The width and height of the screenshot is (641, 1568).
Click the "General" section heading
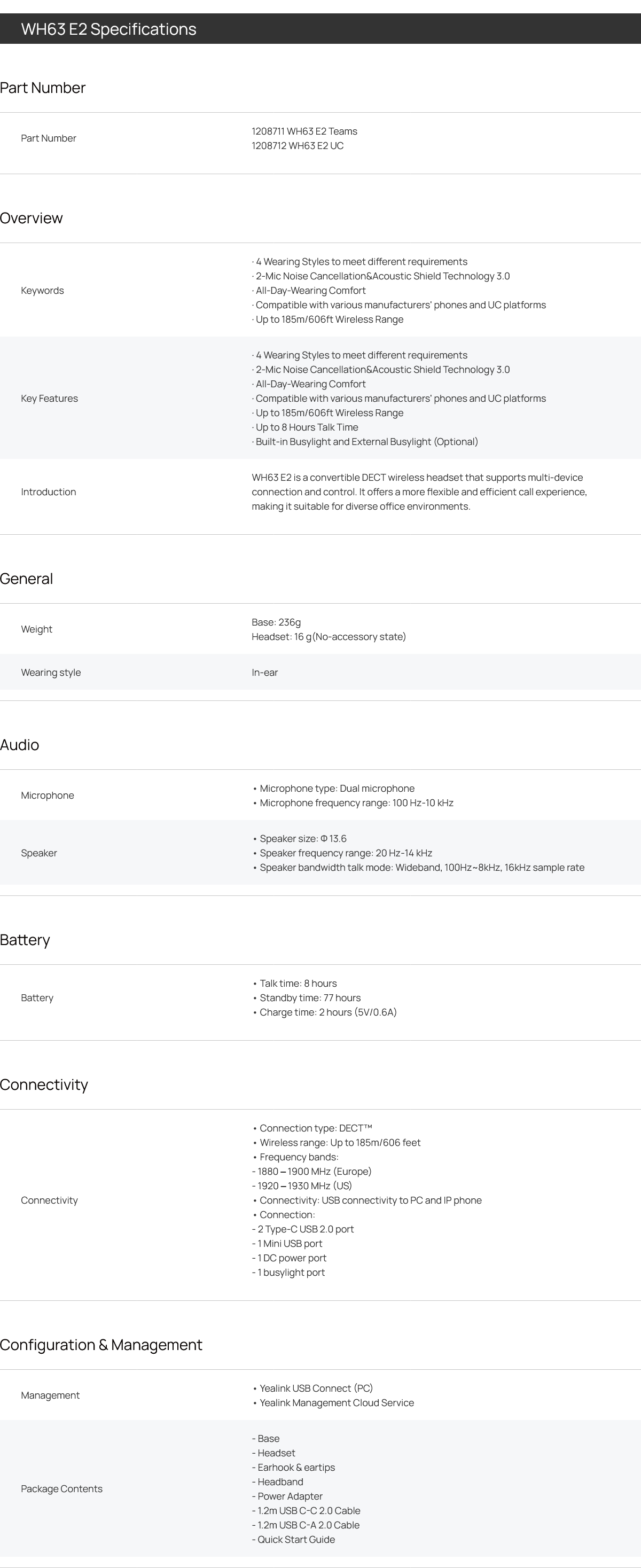(x=27, y=579)
